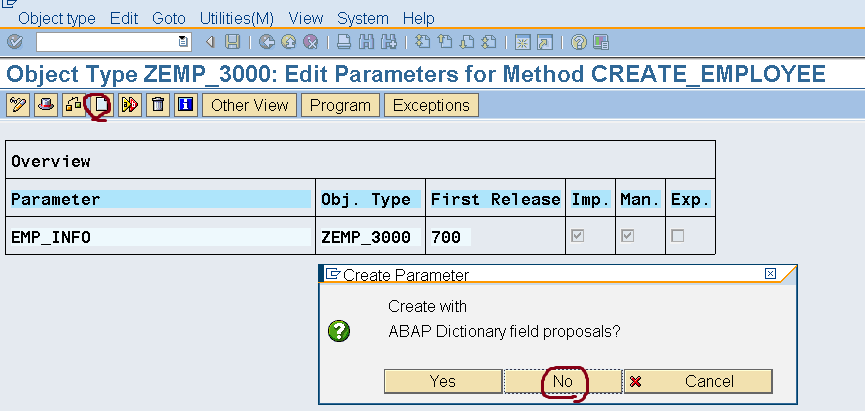The width and height of the screenshot is (865, 411).
Task: Toggle the Exp. checkbox for EMP_INFO
Action: 677,236
